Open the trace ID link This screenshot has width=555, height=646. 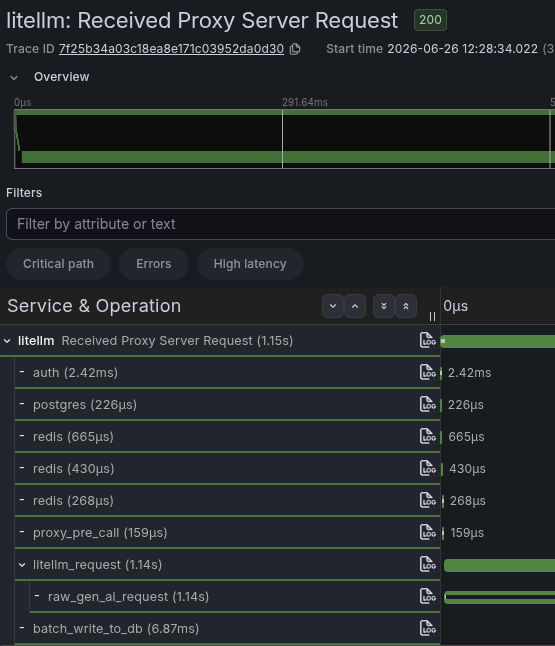(171, 49)
